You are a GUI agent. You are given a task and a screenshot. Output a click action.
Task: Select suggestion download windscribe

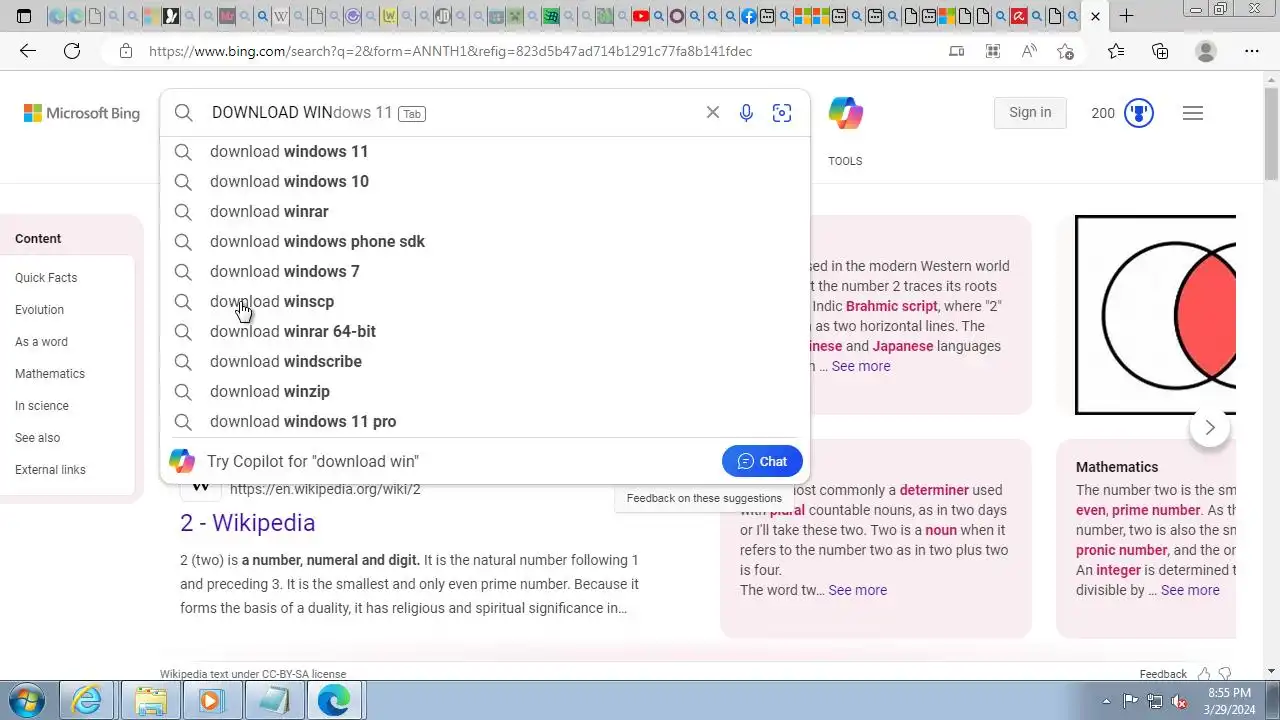[485, 361]
